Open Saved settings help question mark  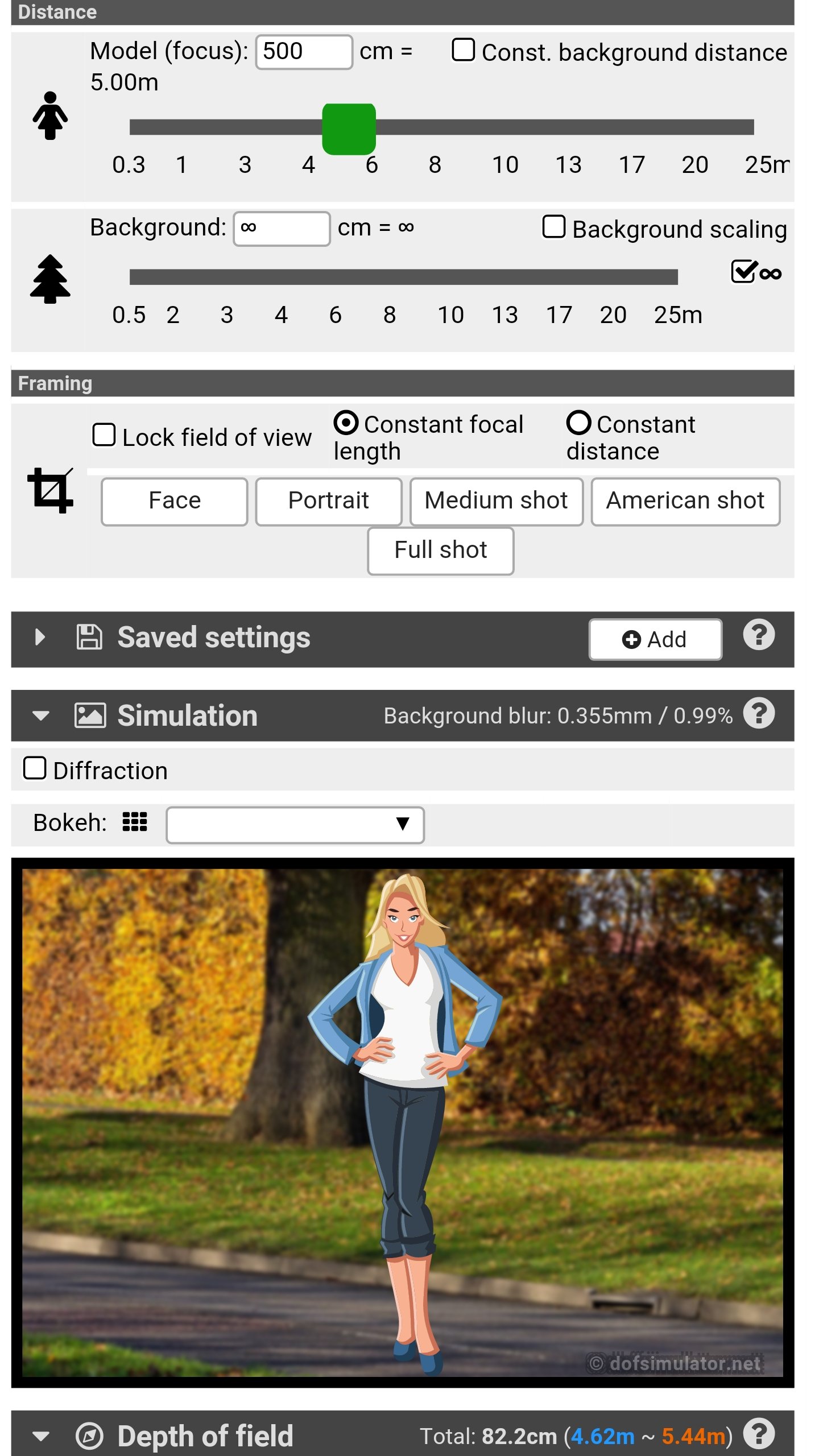point(759,635)
